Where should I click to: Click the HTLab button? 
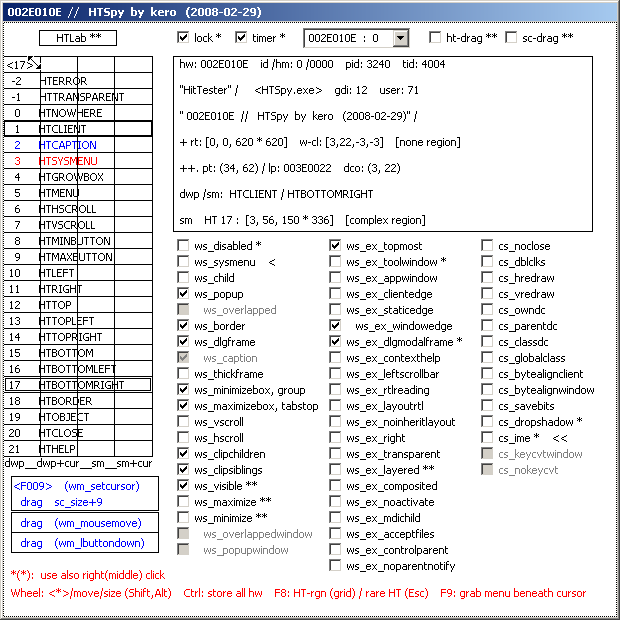pos(78,38)
